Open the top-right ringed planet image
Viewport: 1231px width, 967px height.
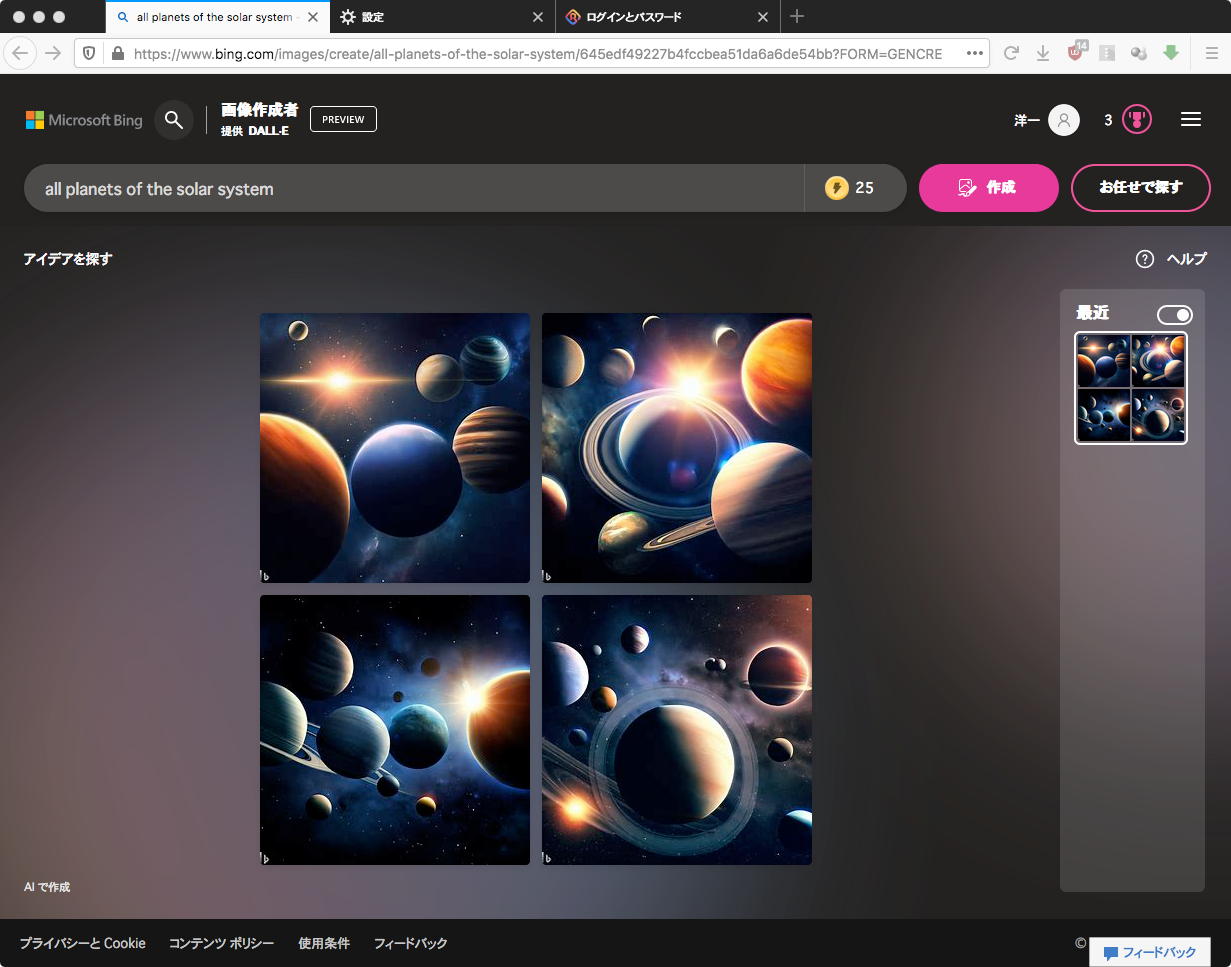(677, 448)
